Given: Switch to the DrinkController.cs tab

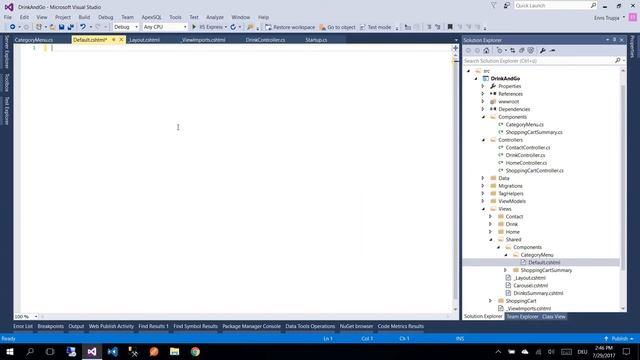Looking at the screenshot, I should [x=265, y=40].
